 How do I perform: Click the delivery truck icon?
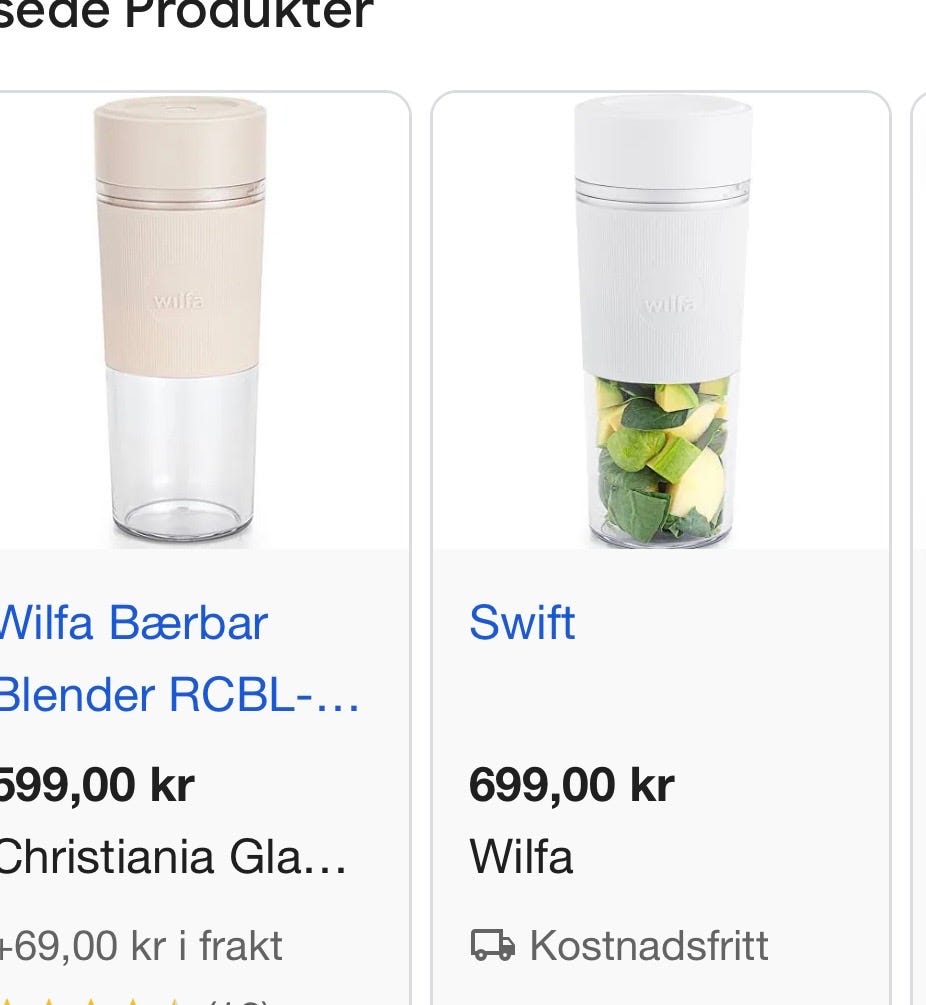click(x=492, y=945)
